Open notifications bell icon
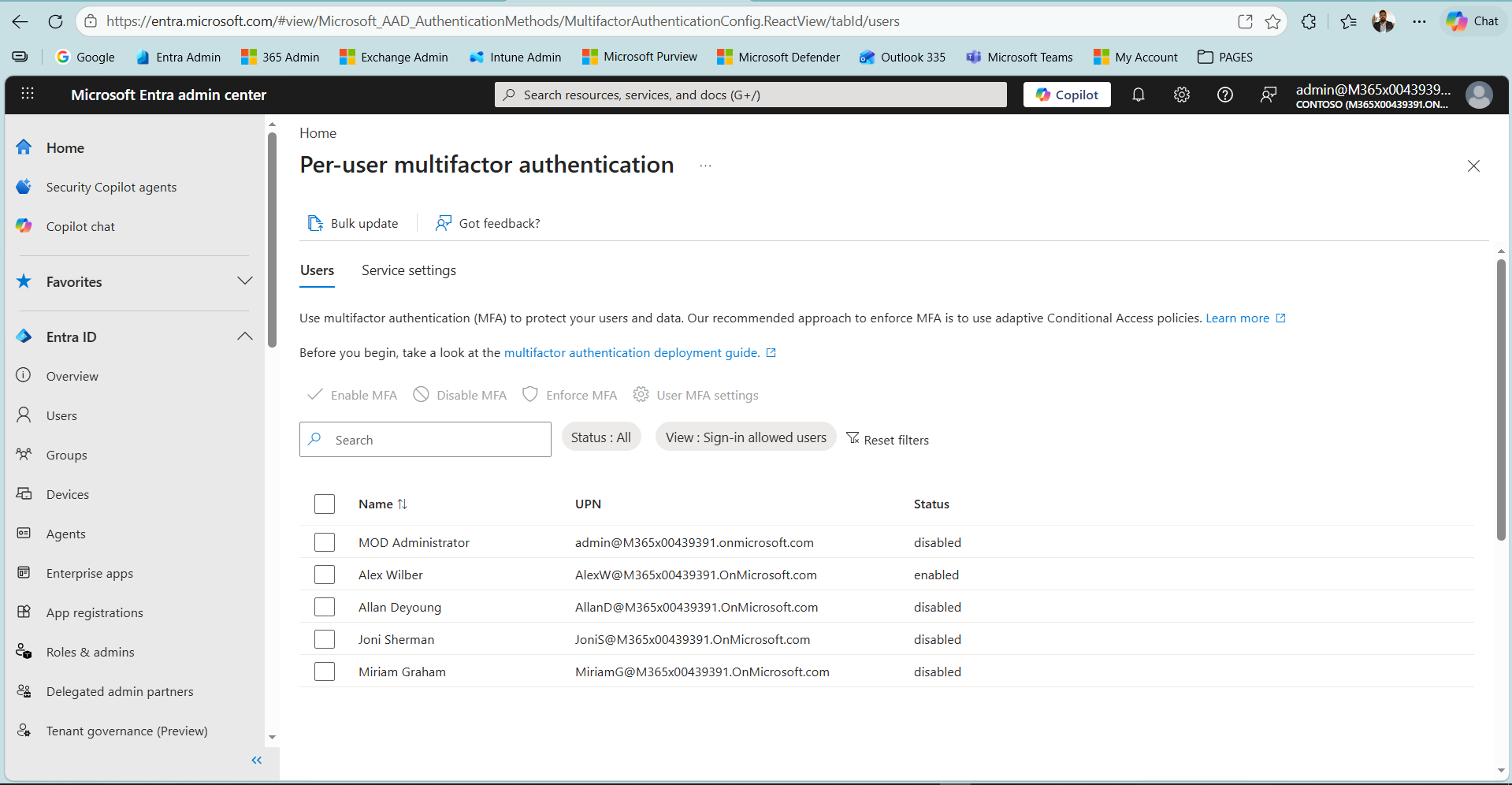The height and width of the screenshot is (785, 1512). coord(1139,95)
